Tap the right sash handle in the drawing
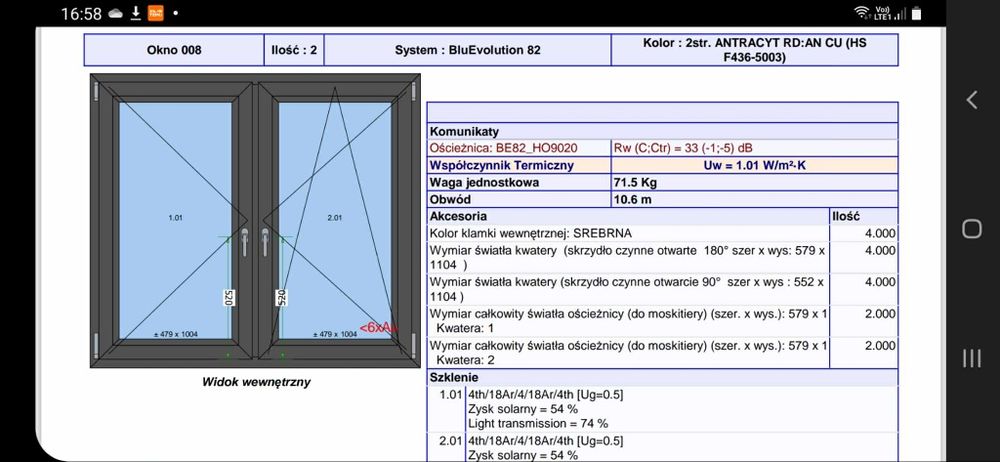Screen dimensions: 1000x462 tap(265, 241)
